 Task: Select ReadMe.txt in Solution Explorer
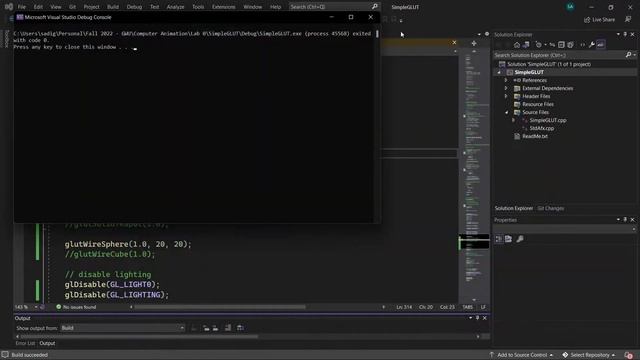coord(535,136)
